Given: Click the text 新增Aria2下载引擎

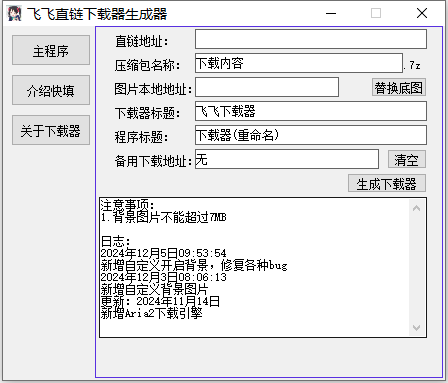Looking at the screenshot, I should click(x=151, y=313).
